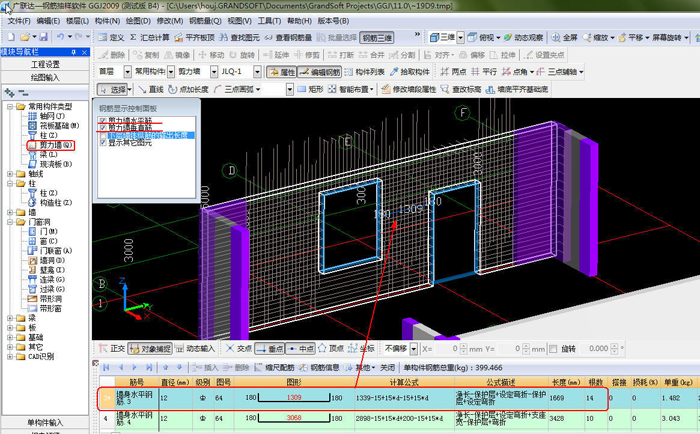
Task: Toggle 剪力墙垂直筋 checkbox
Action: tap(103, 128)
